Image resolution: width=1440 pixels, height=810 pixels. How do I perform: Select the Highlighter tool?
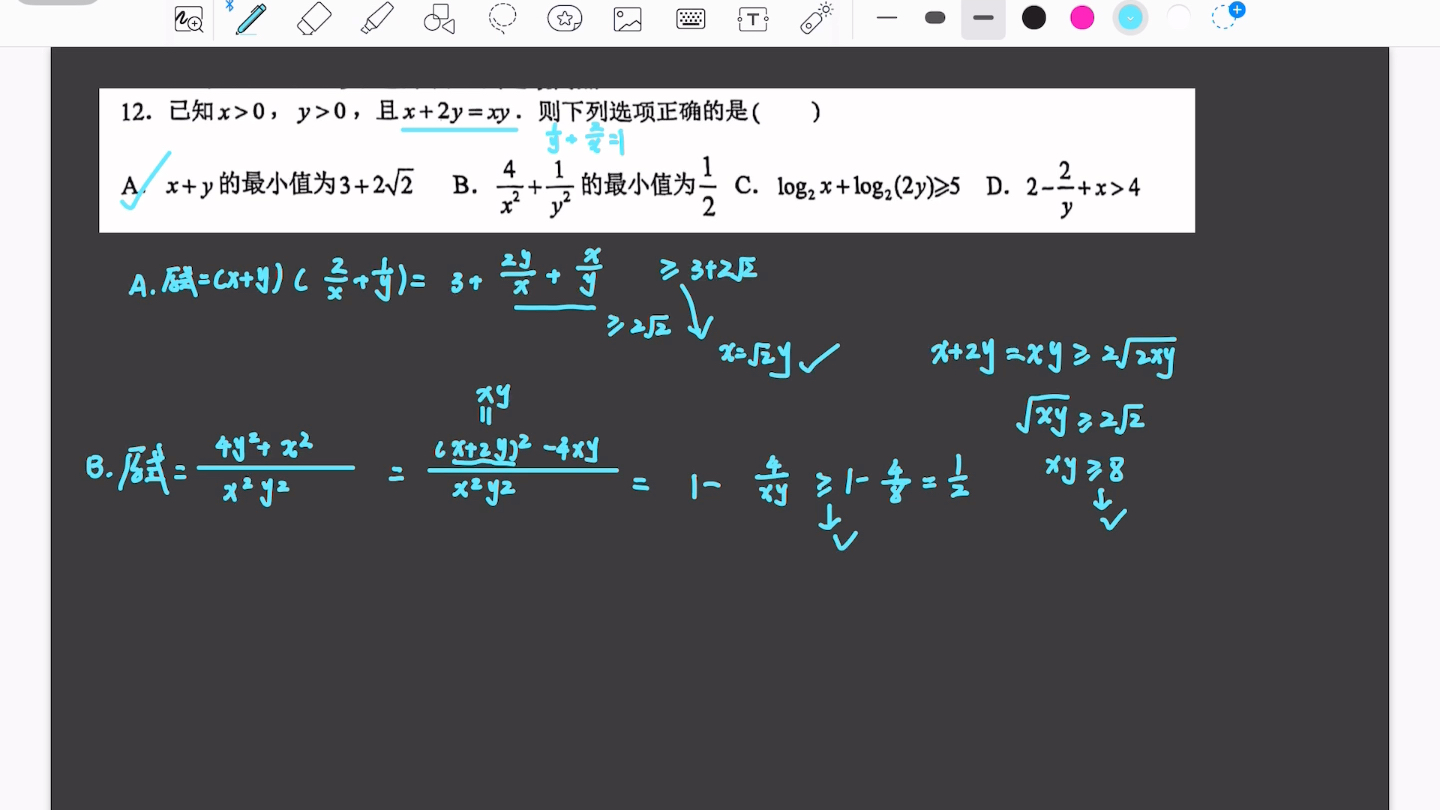click(x=377, y=19)
